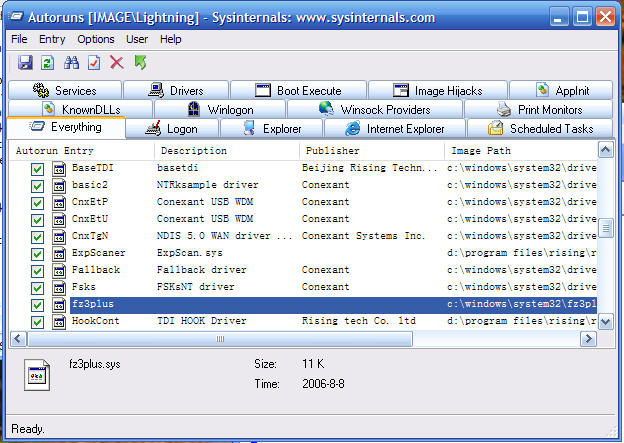Uncheck the HookCont entry checkbox
Image resolution: width=624 pixels, height=443 pixels.
point(37,322)
